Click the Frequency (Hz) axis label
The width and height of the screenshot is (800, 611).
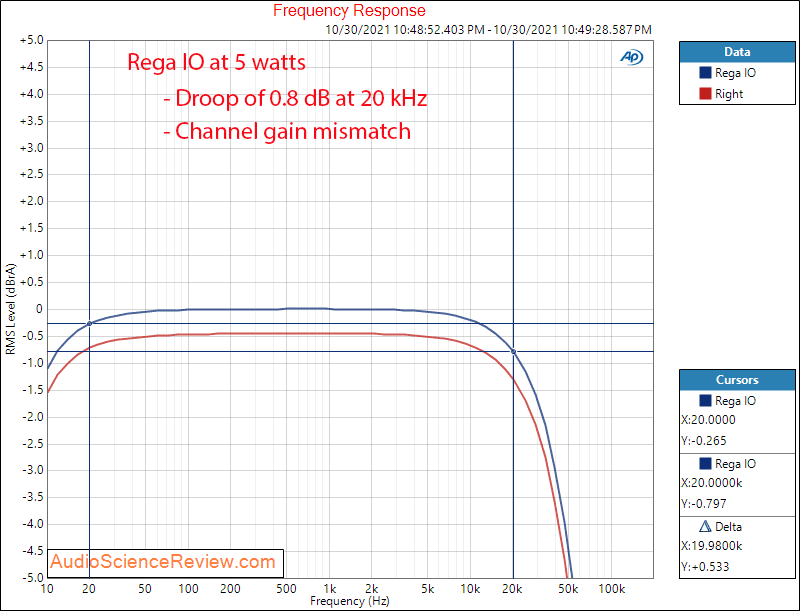pos(349,601)
